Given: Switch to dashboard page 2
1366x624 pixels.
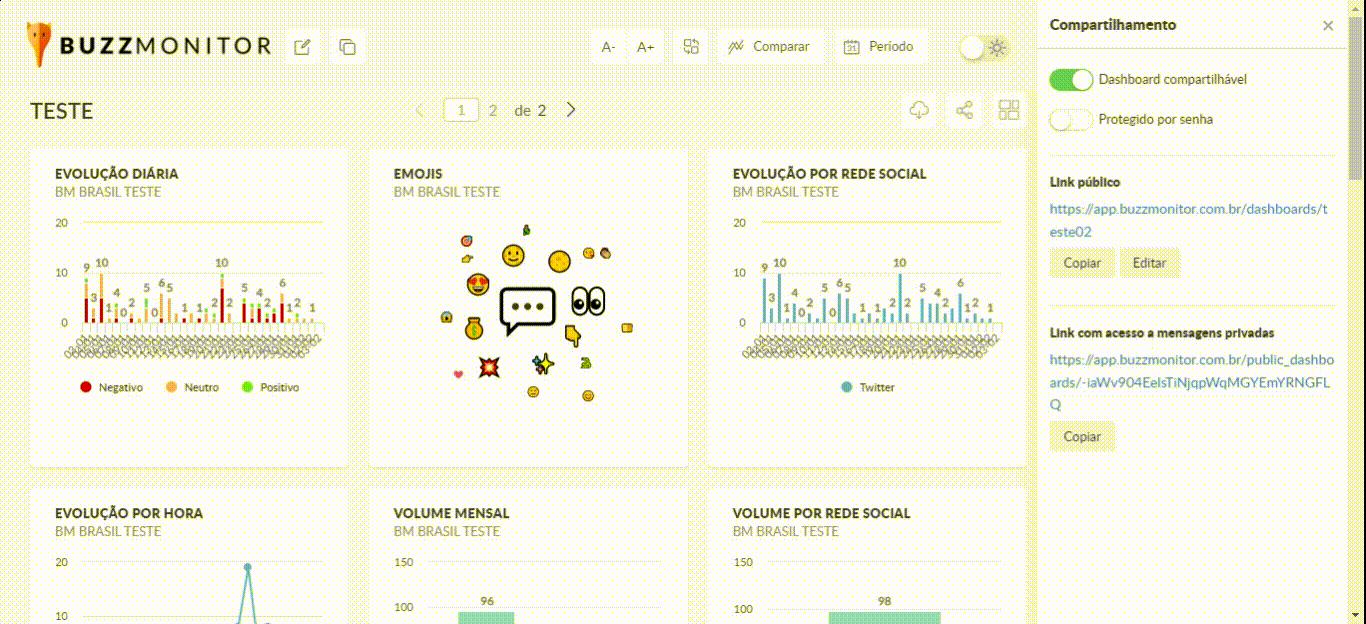Looking at the screenshot, I should [493, 111].
